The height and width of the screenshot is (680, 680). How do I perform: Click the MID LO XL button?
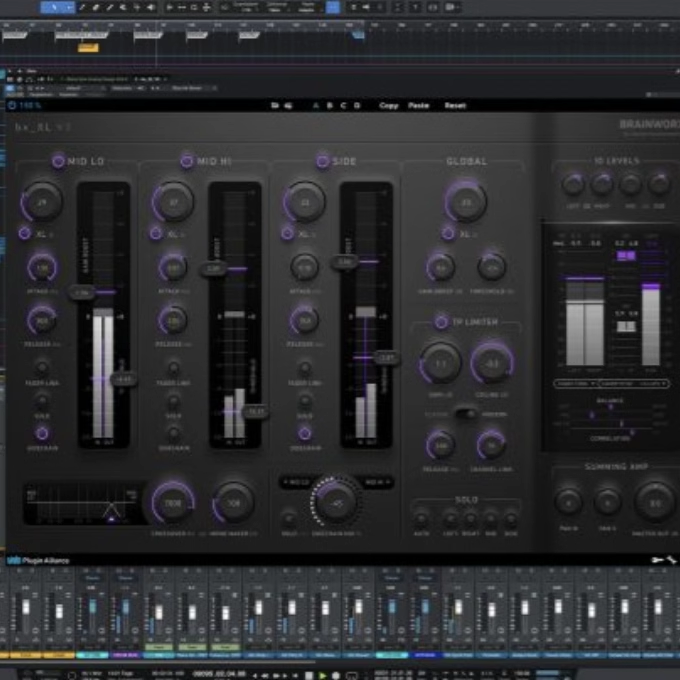25,233
